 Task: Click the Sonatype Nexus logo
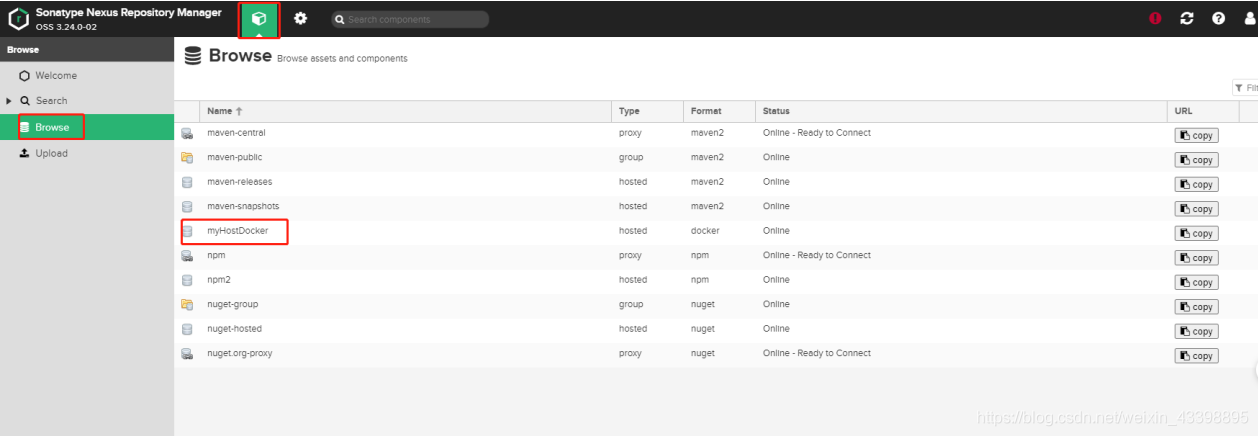(x=19, y=19)
